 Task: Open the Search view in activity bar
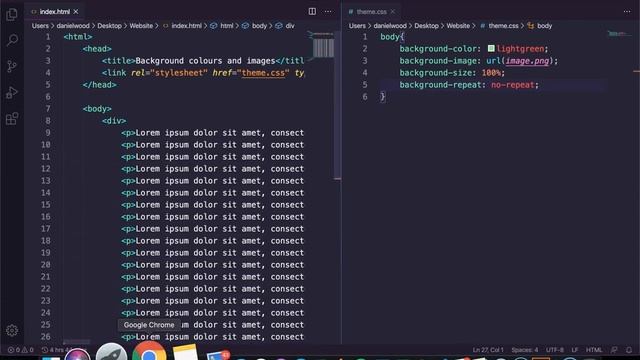pyautogui.click(x=12, y=40)
